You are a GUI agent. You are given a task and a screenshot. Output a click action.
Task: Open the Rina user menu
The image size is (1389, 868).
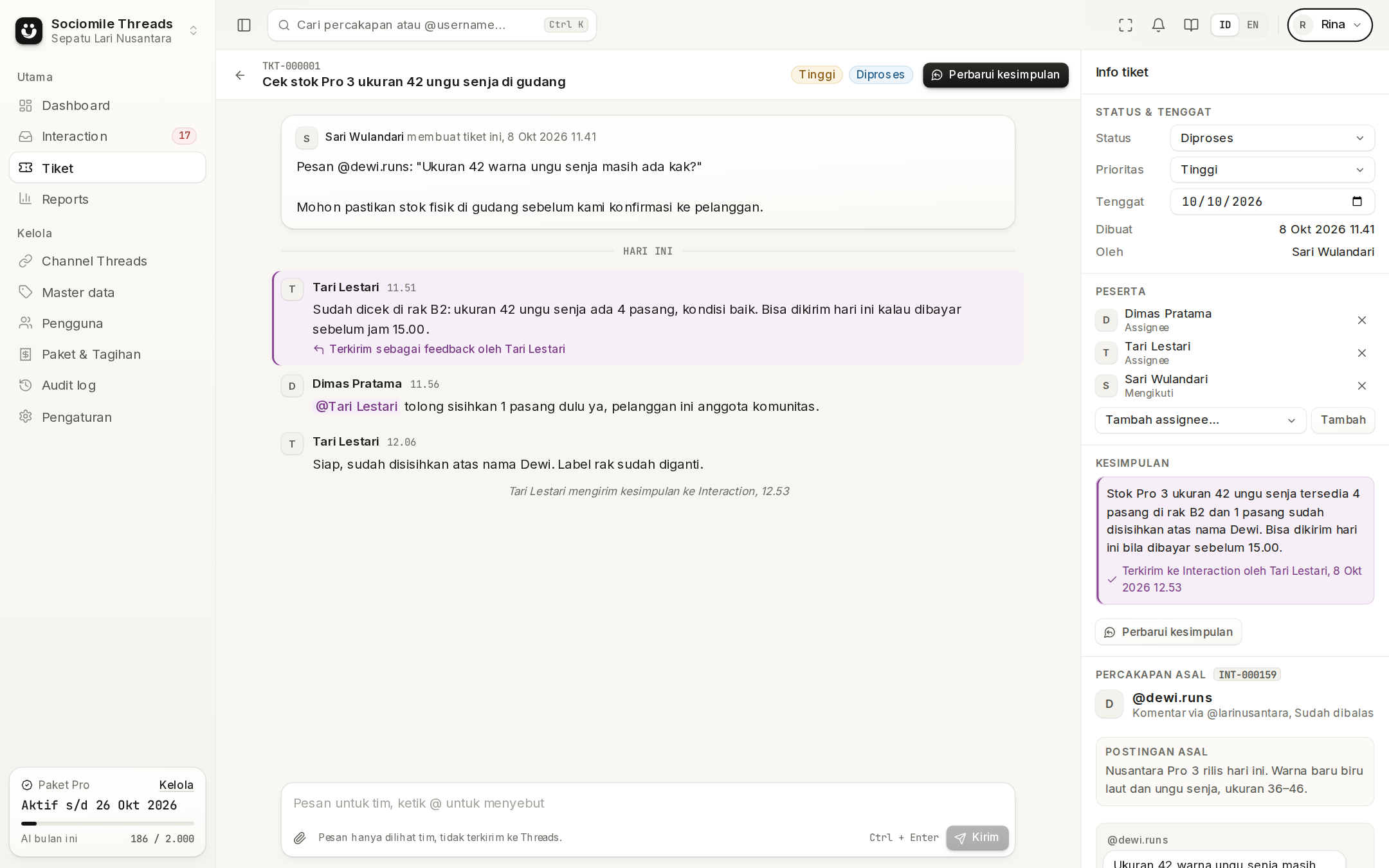(x=1329, y=25)
